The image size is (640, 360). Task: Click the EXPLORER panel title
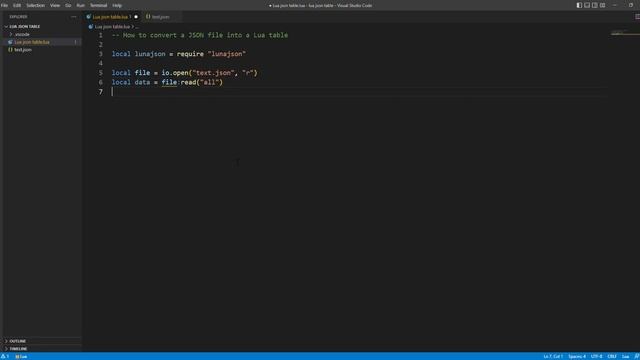tap(18, 17)
